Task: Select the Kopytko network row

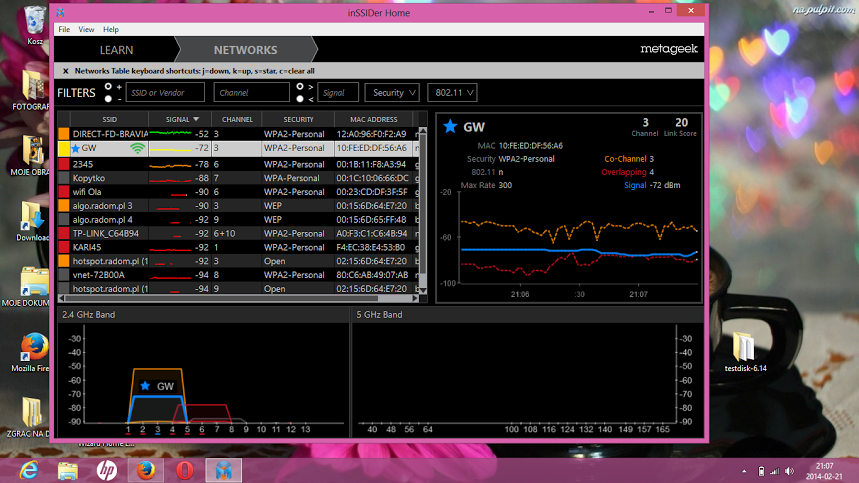Action: click(x=238, y=178)
